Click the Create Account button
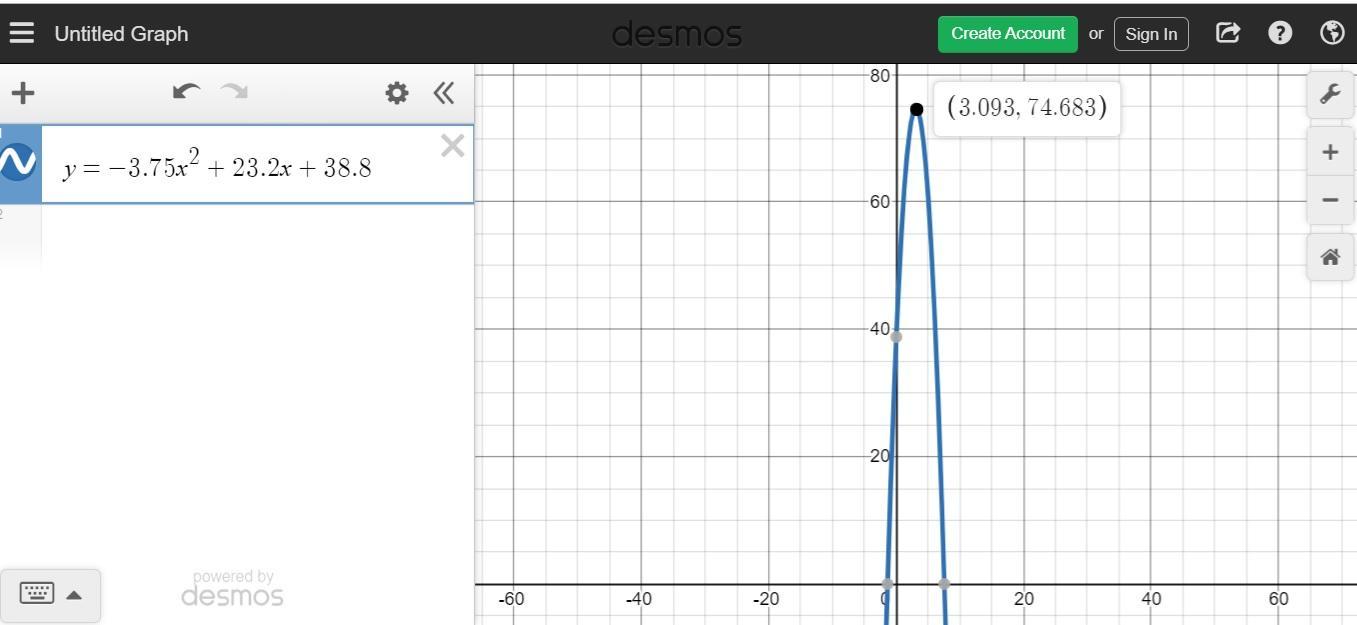This screenshot has height=625, width=1357. [x=1008, y=33]
